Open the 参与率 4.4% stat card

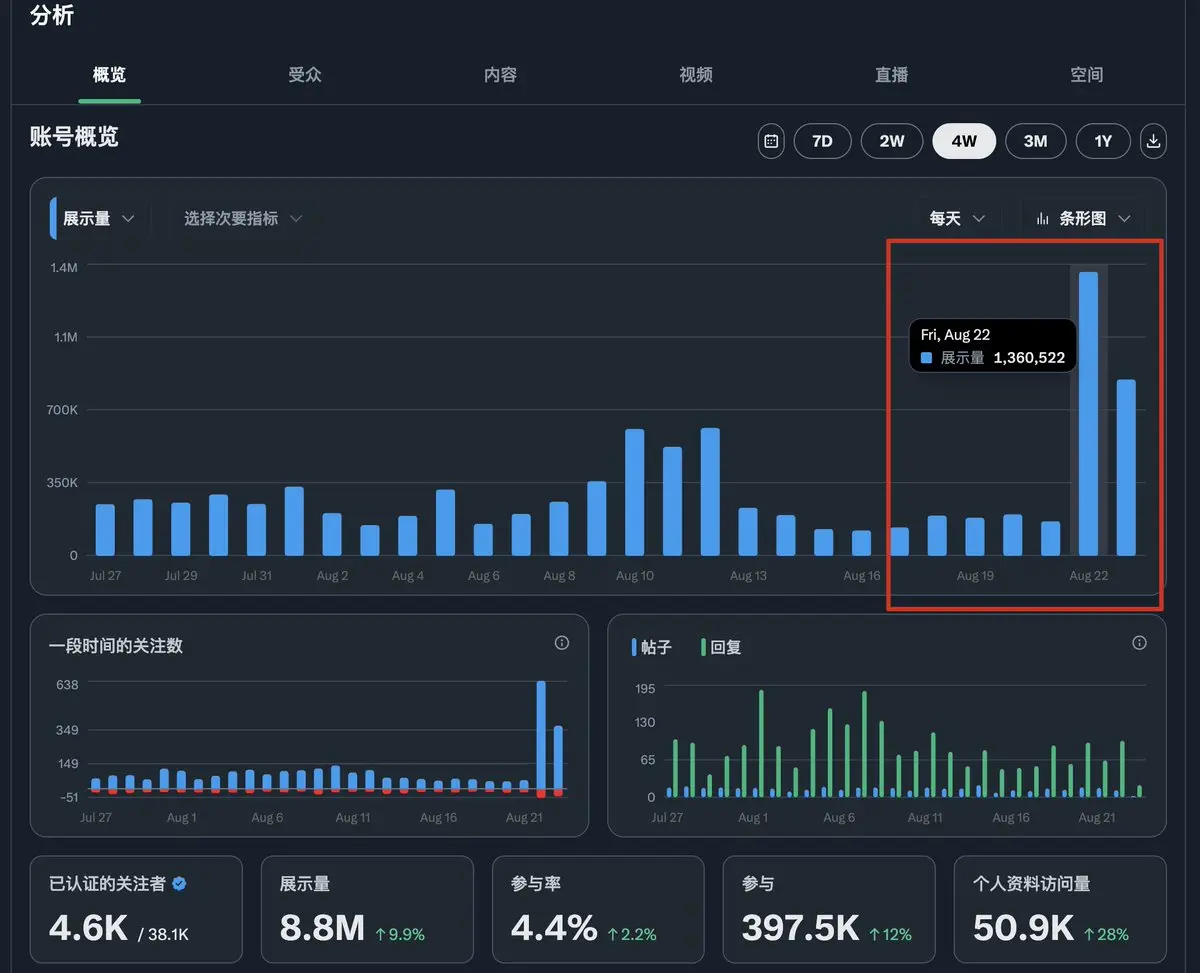598,909
